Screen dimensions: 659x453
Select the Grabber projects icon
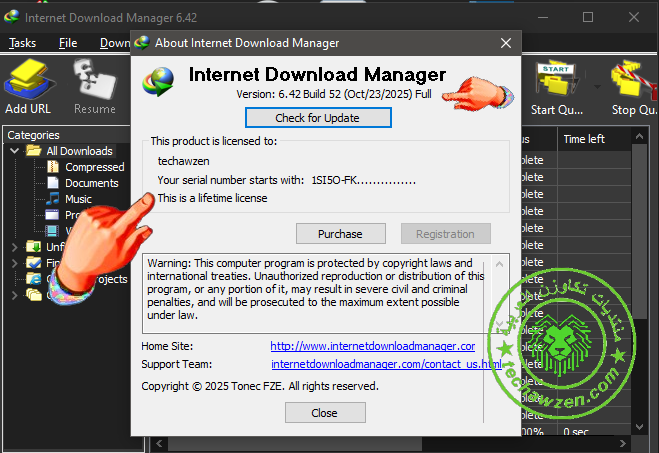(x=34, y=279)
